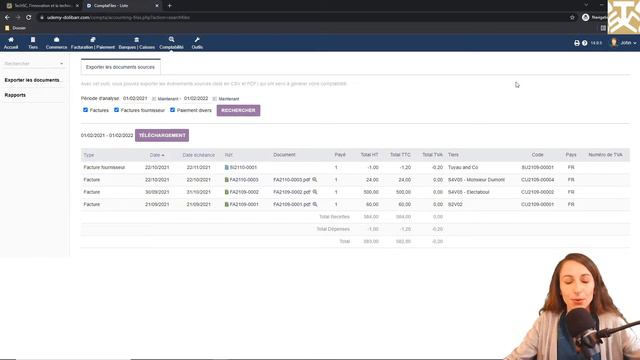
Task: Select the Exporter les documents sources tab
Action: click(120, 67)
